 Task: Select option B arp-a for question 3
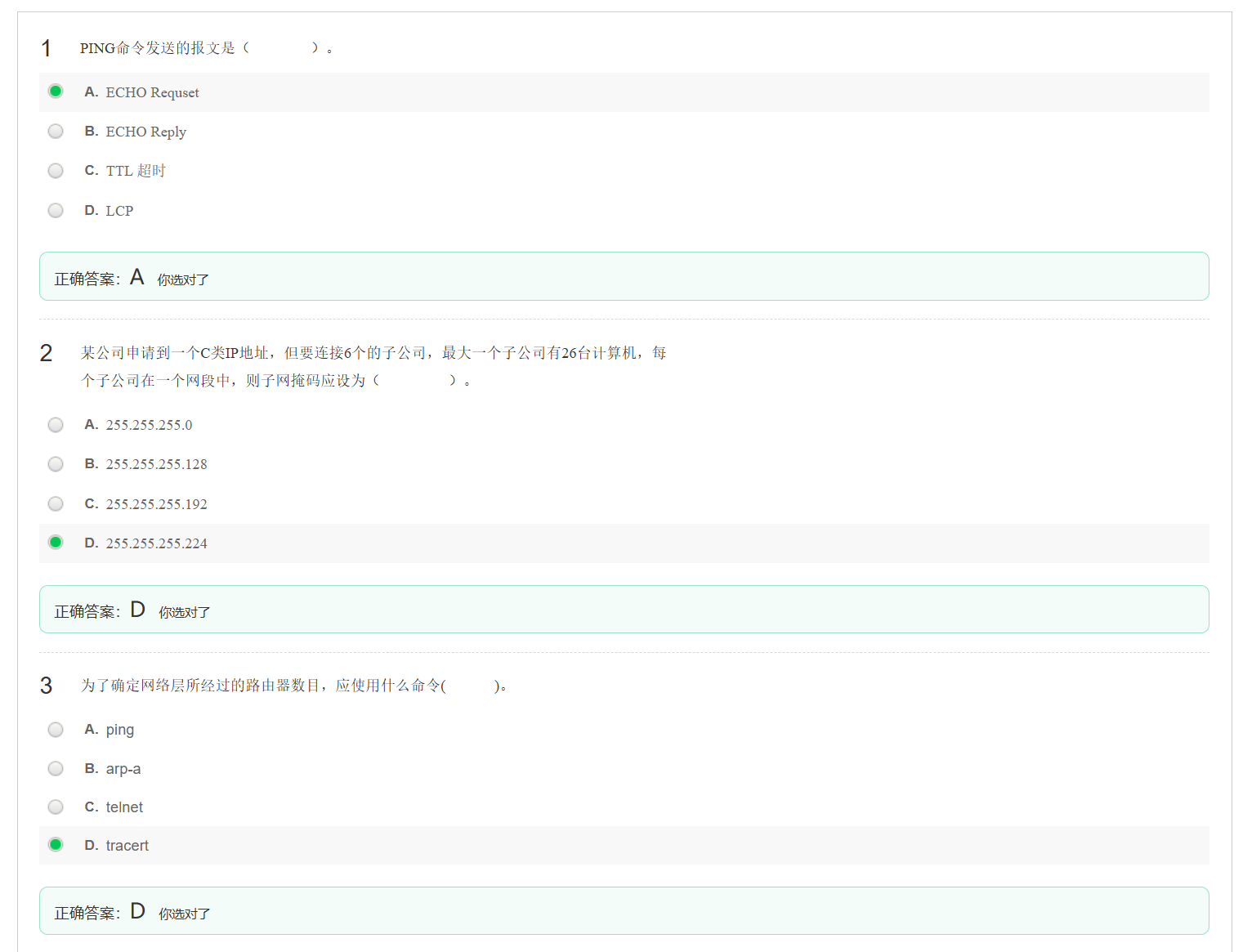coord(55,768)
